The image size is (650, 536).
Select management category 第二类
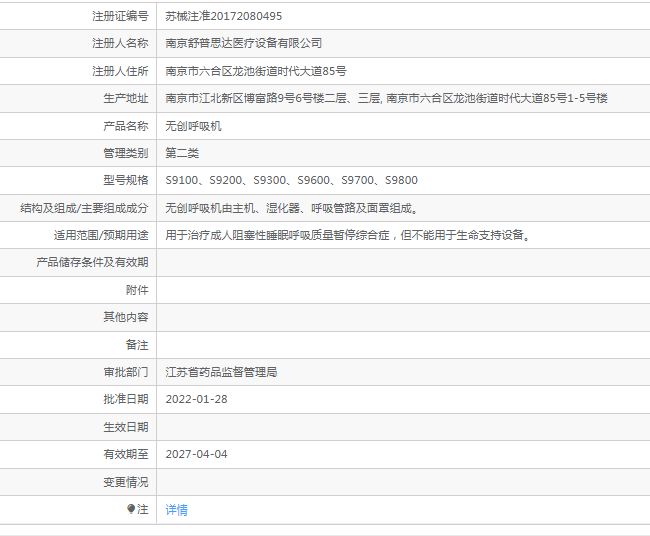click(x=182, y=153)
